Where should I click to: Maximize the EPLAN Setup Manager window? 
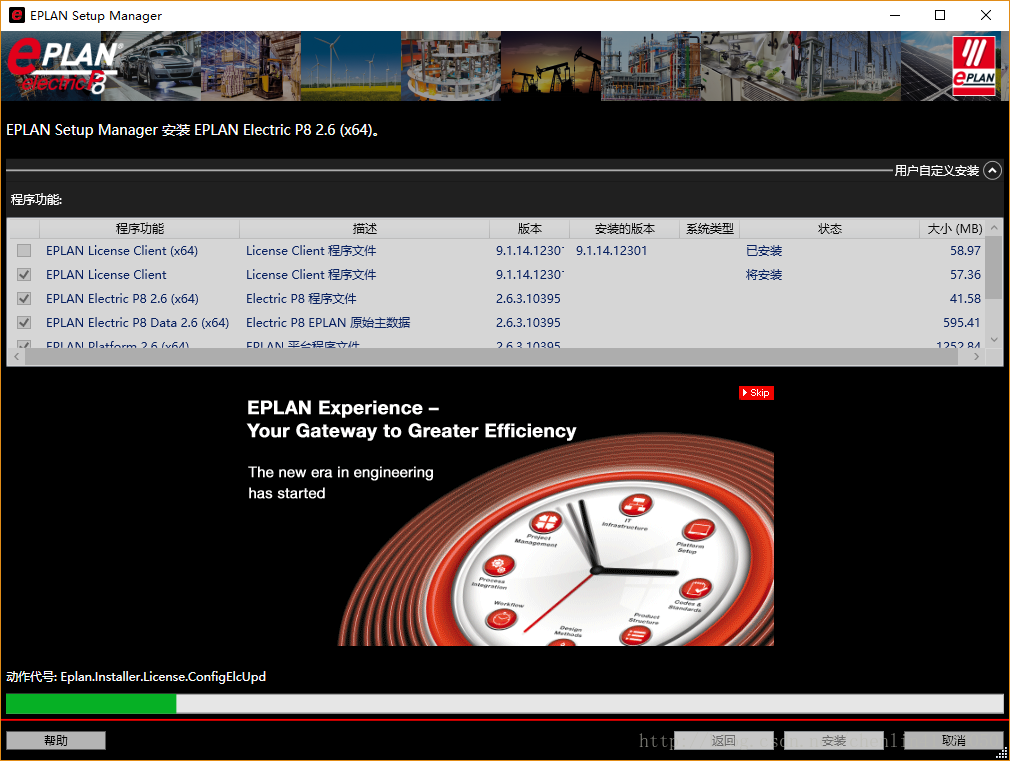tap(940, 15)
